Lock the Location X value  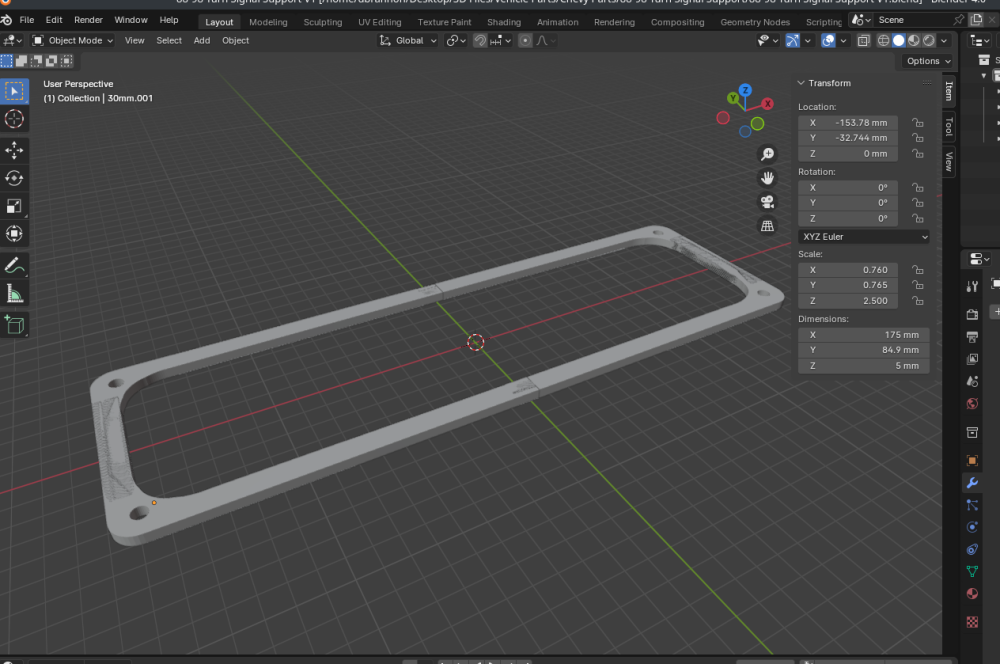pyautogui.click(x=918, y=122)
